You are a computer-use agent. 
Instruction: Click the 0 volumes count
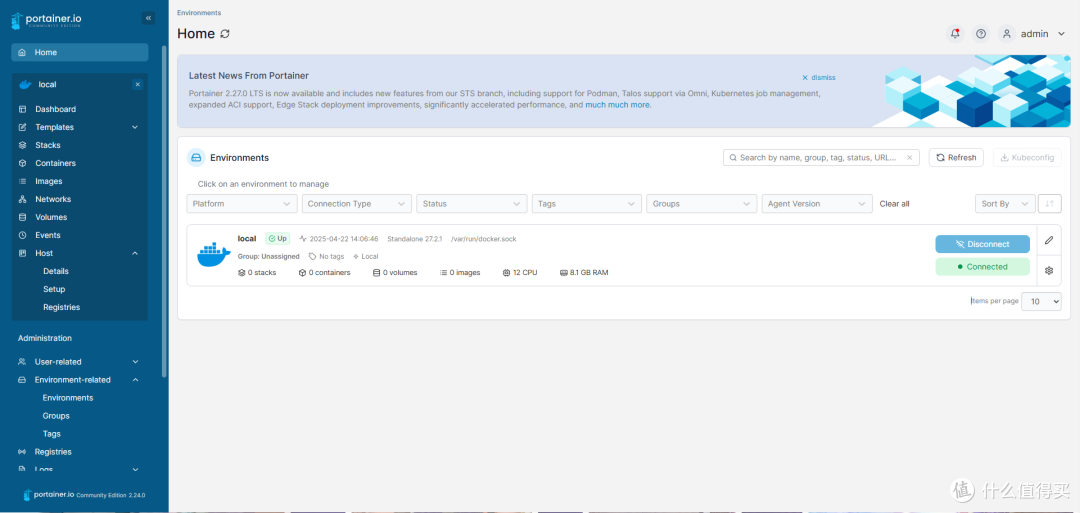point(395,273)
